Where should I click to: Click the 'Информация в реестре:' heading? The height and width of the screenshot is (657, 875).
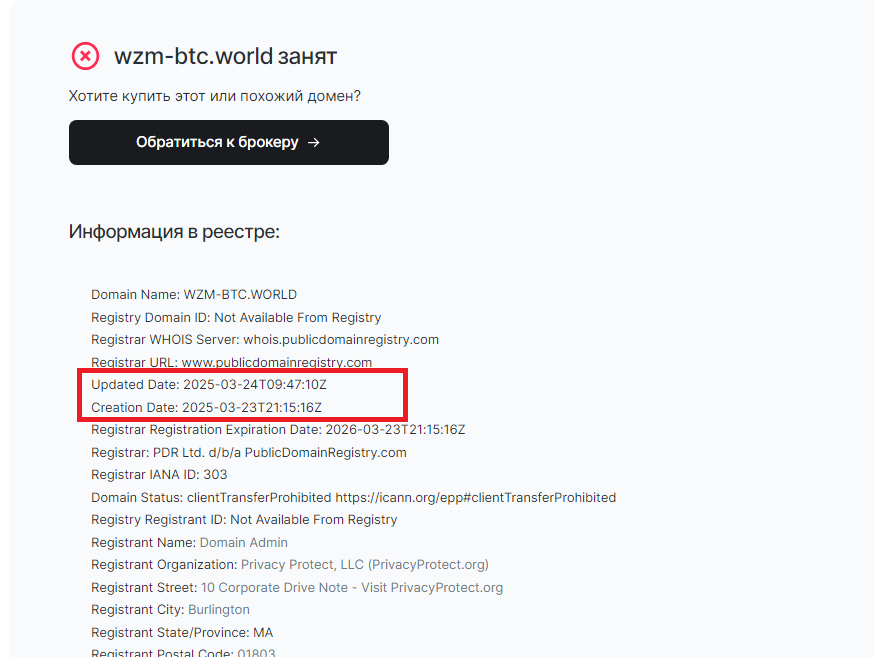coord(174,231)
